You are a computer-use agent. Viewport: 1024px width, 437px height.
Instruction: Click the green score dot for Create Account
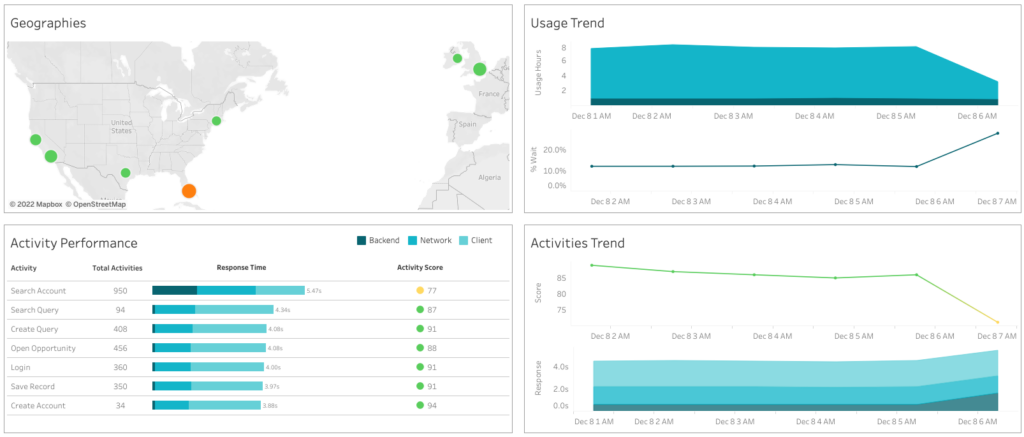421,405
